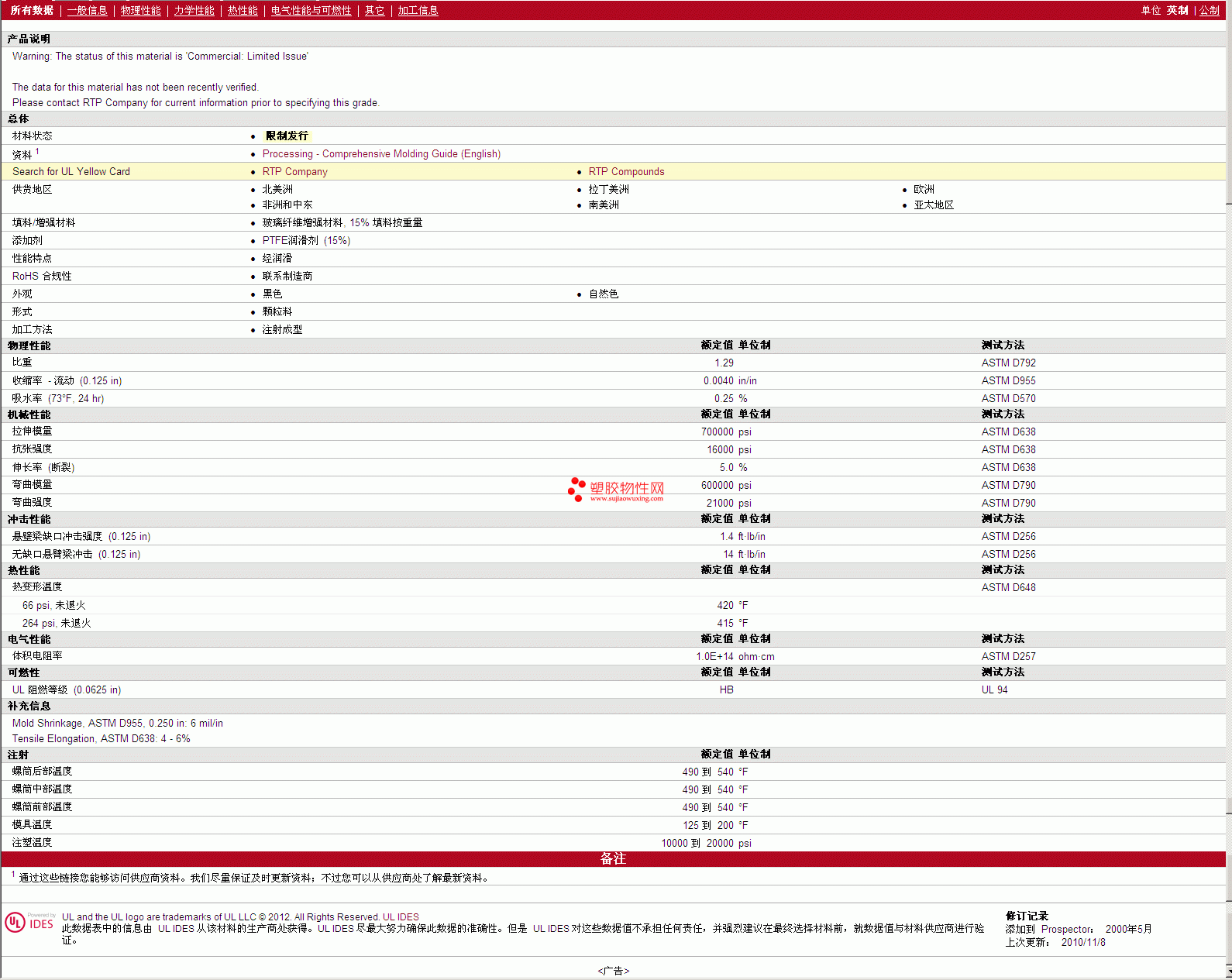Open Processing - Comprehensive Molding Guide link

tap(381, 154)
